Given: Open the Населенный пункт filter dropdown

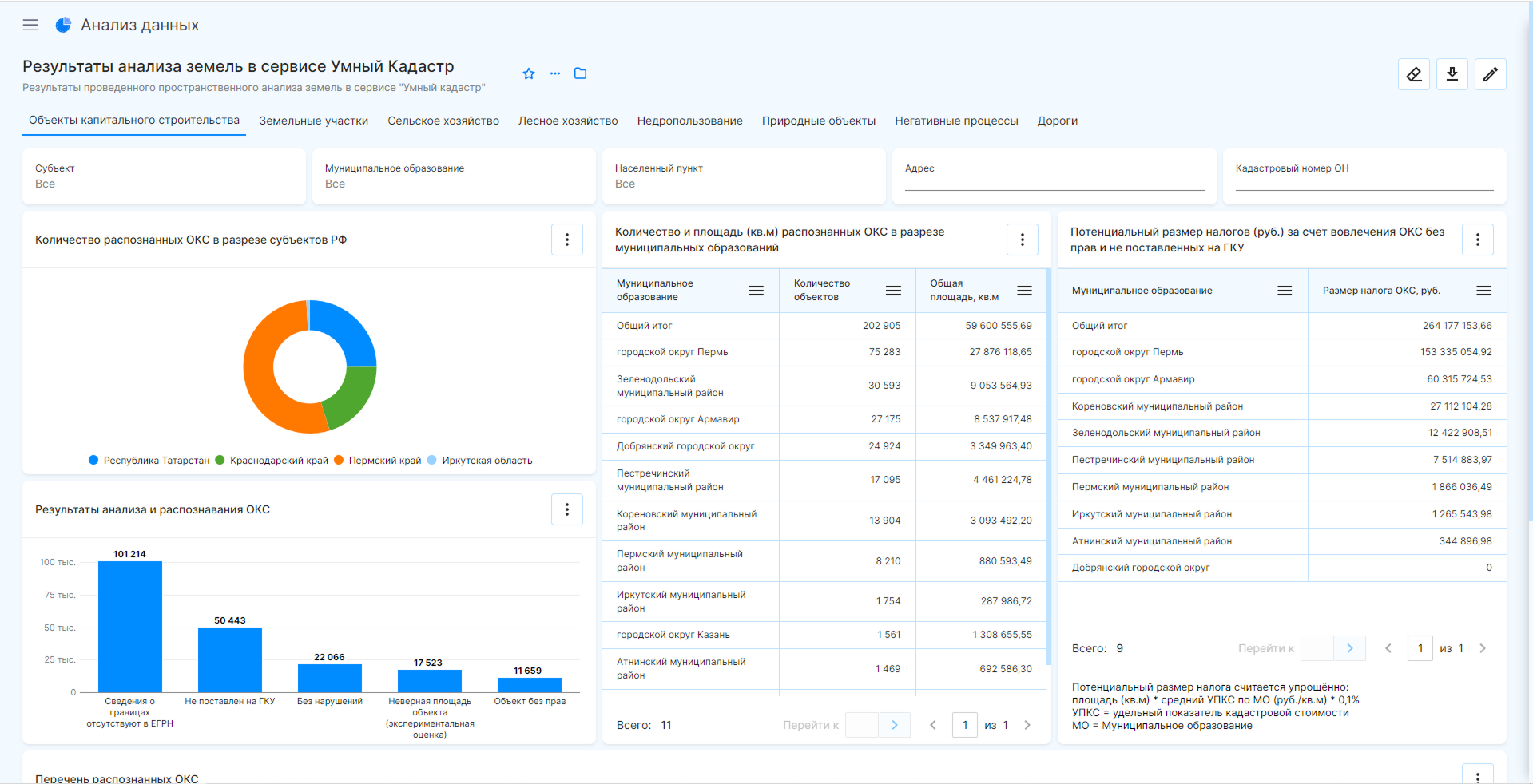Looking at the screenshot, I should click(744, 176).
